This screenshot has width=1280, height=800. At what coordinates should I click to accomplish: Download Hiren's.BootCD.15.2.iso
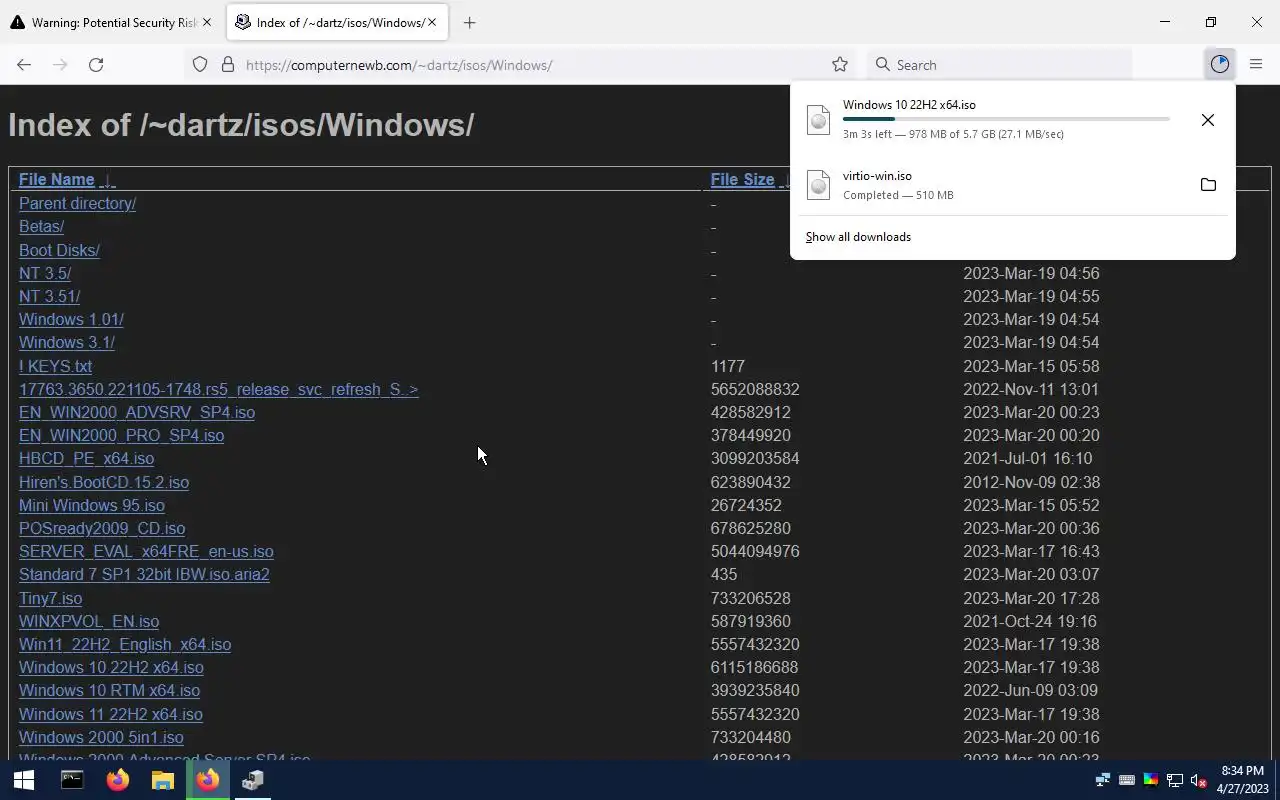[104, 482]
